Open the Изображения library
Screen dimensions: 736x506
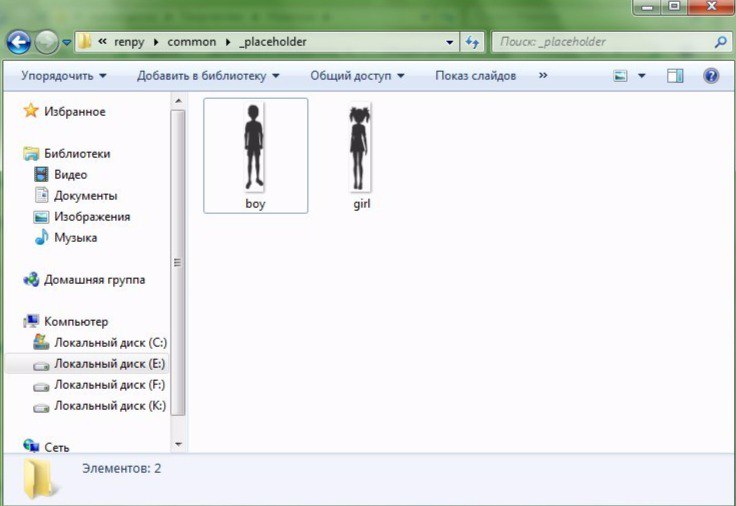92,217
